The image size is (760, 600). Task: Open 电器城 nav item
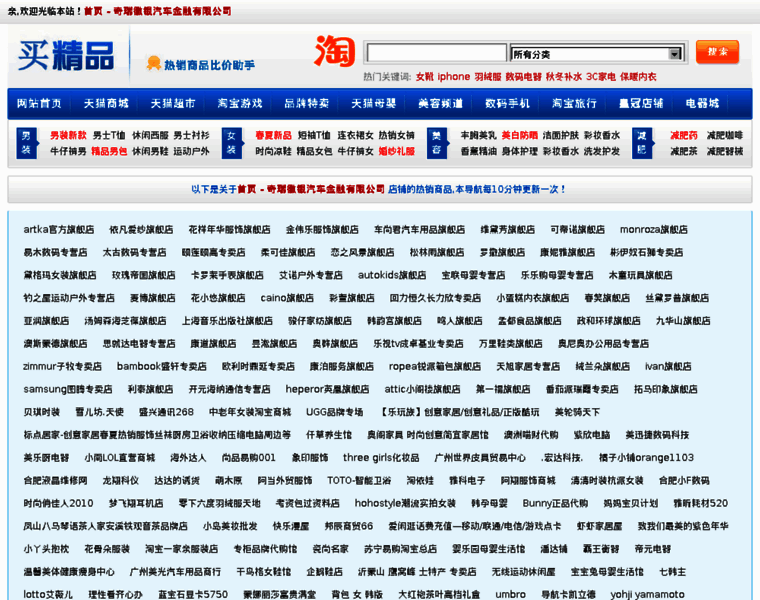[x=702, y=103]
